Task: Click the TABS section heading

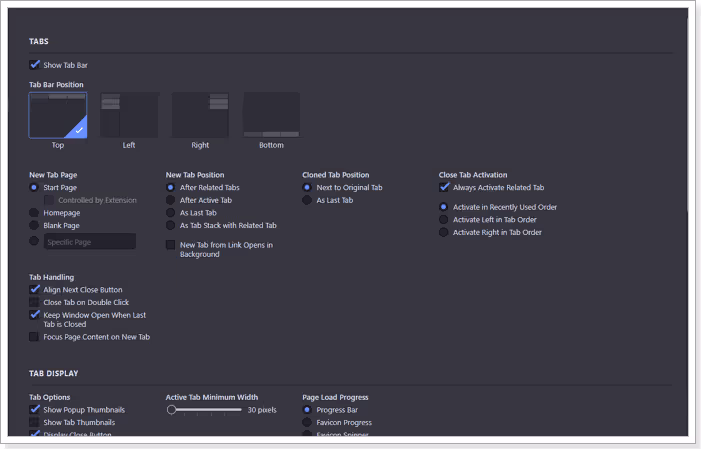Action: pyautogui.click(x=39, y=41)
